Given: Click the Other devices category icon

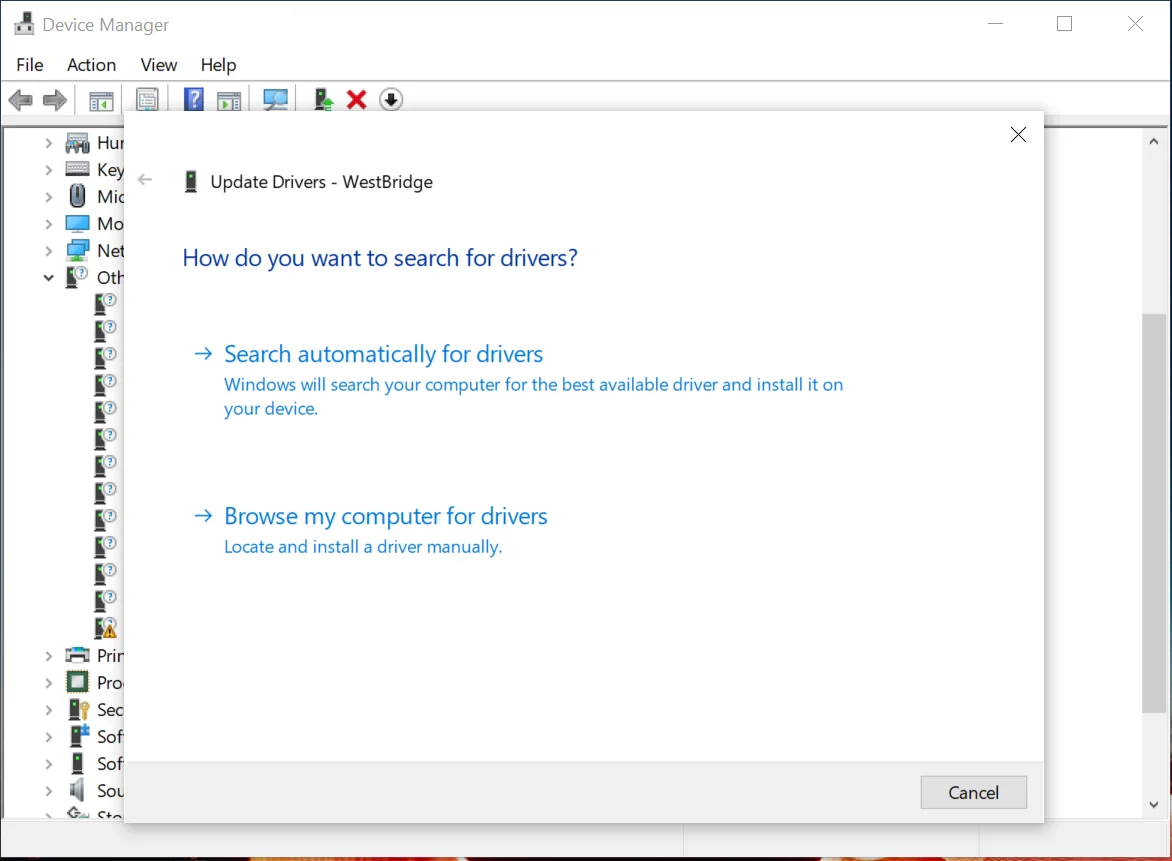Looking at the screenshot, I should point(77,277).
